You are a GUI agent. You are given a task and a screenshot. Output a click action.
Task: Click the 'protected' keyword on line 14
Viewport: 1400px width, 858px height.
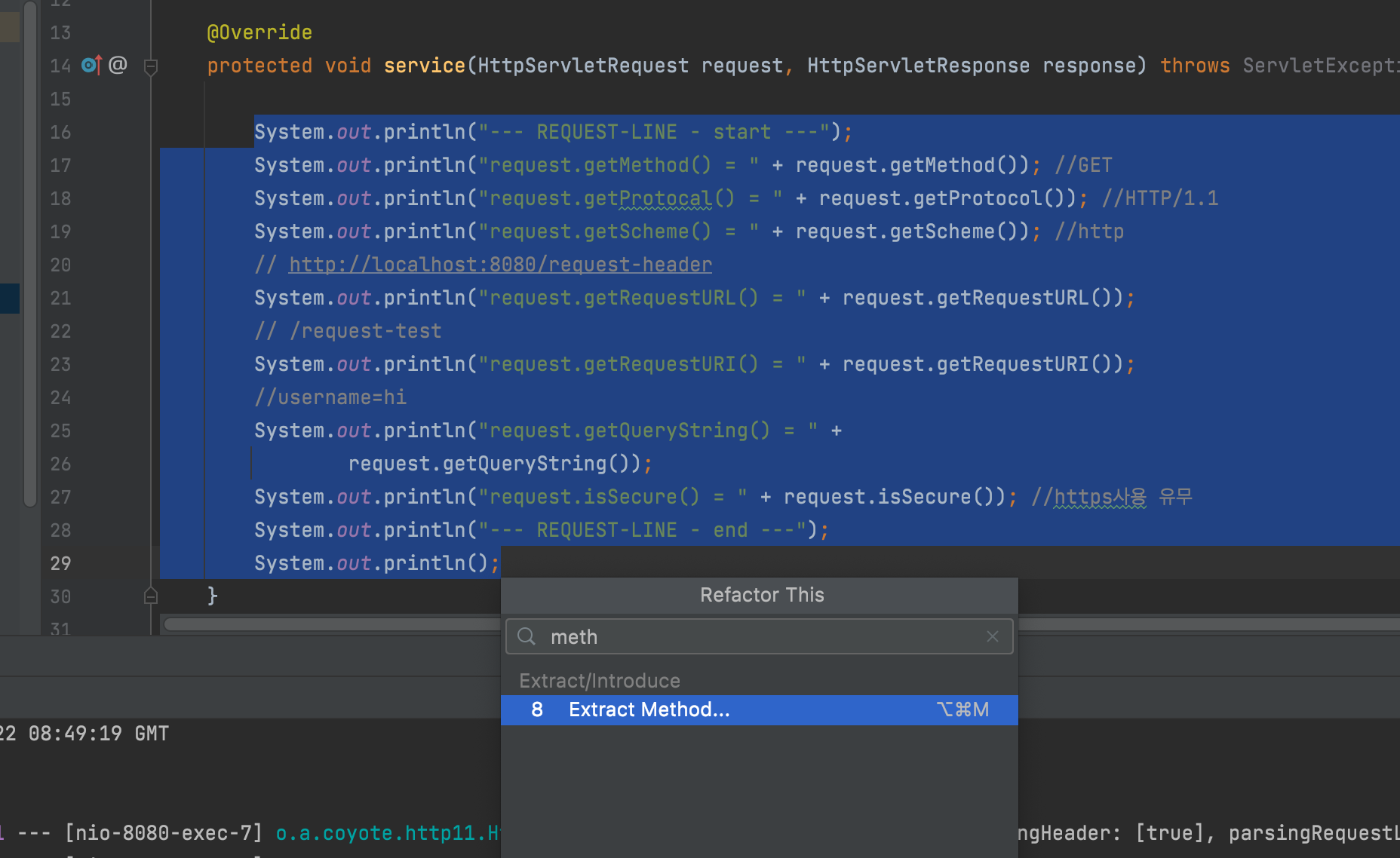[259, 66]
